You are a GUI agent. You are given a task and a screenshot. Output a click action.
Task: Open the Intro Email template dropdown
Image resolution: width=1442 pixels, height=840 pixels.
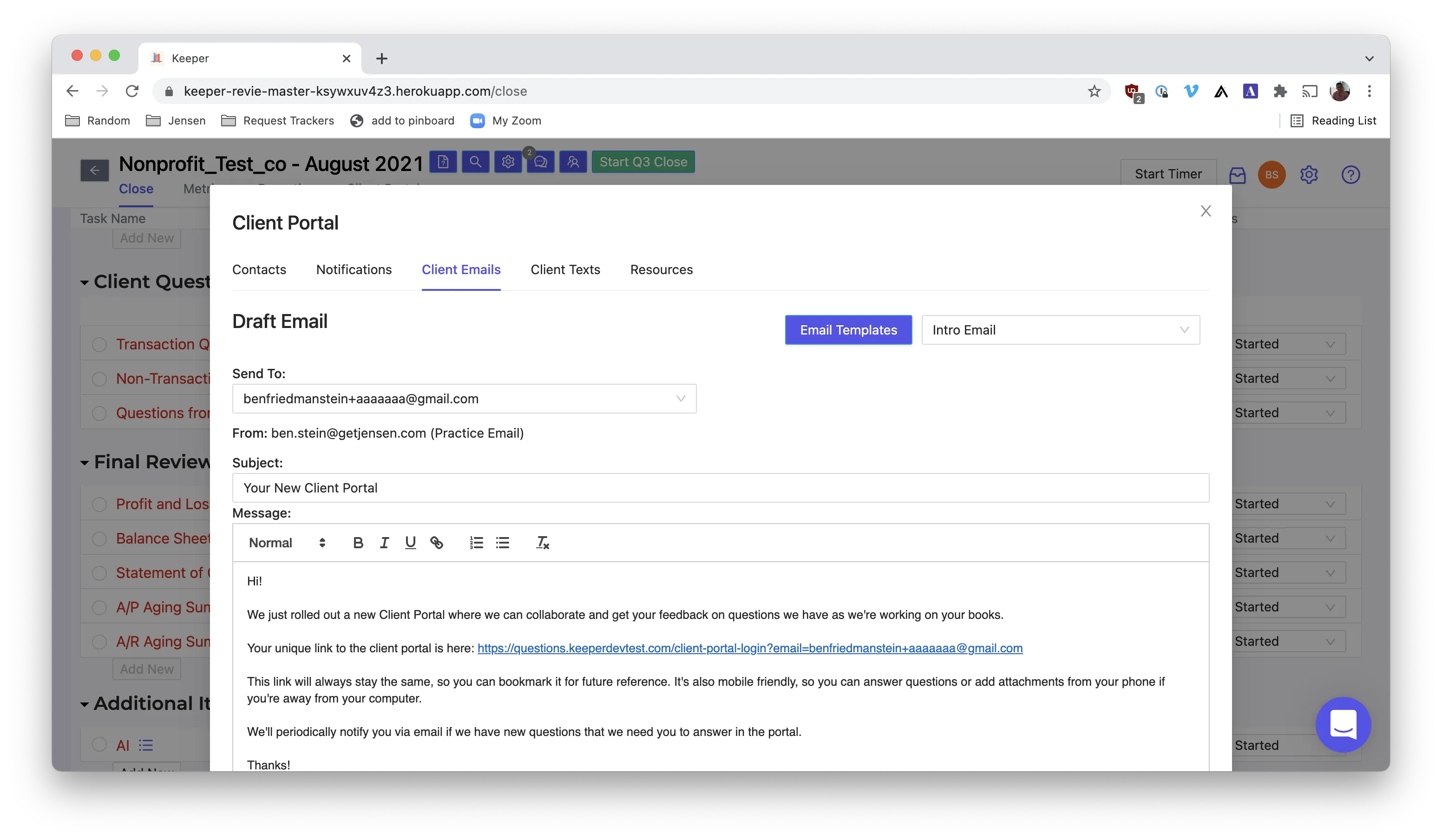pyautogui.click(x=1060, y=330)
